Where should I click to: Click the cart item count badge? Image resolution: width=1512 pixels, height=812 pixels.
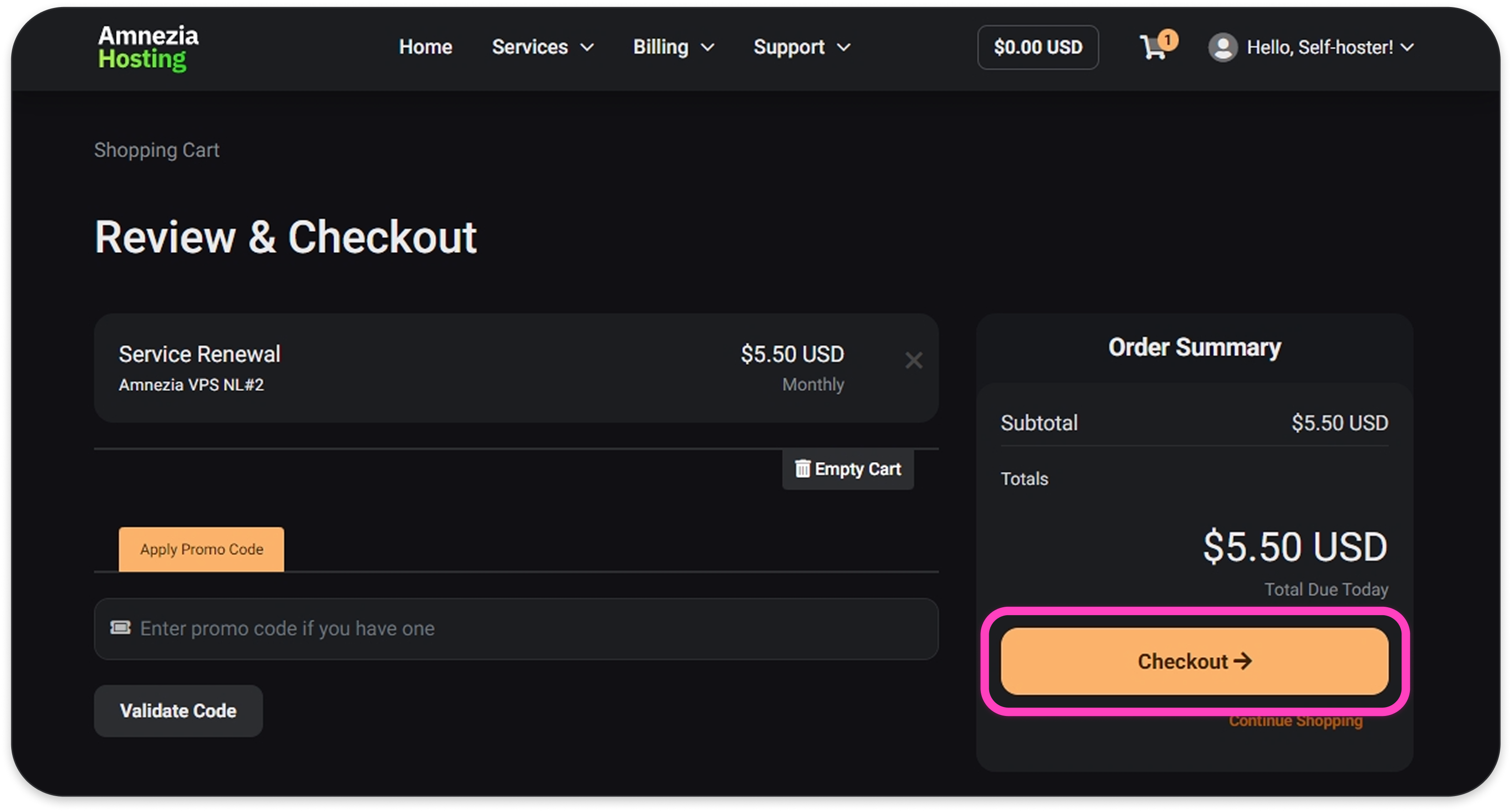(1168, 39)
